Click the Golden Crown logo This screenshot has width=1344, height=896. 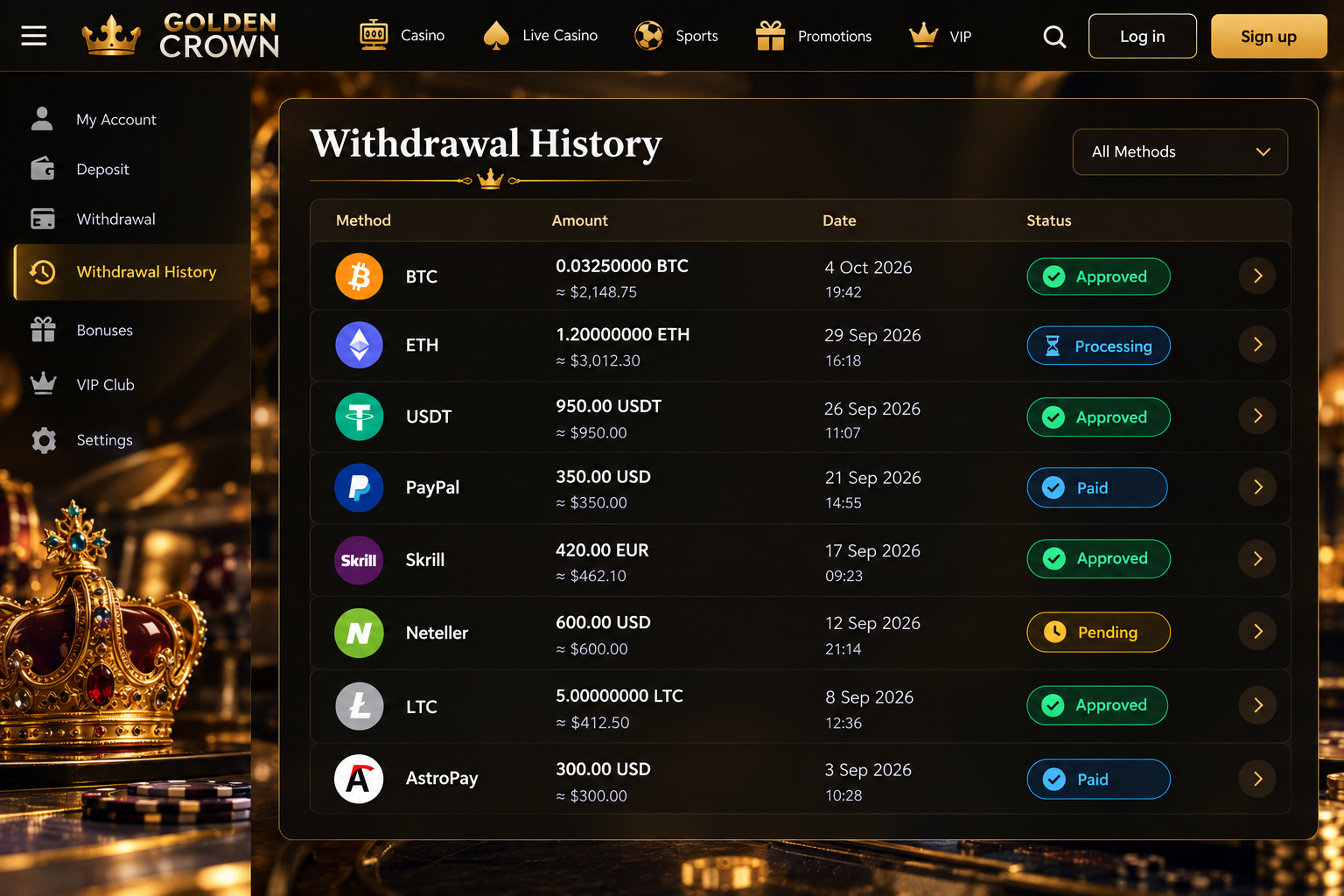(x=180, y=36)
